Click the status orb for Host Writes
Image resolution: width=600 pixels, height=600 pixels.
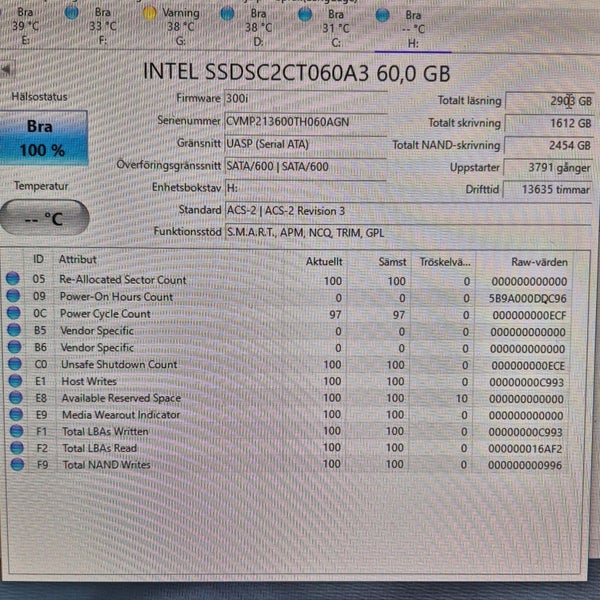(15, 380)
